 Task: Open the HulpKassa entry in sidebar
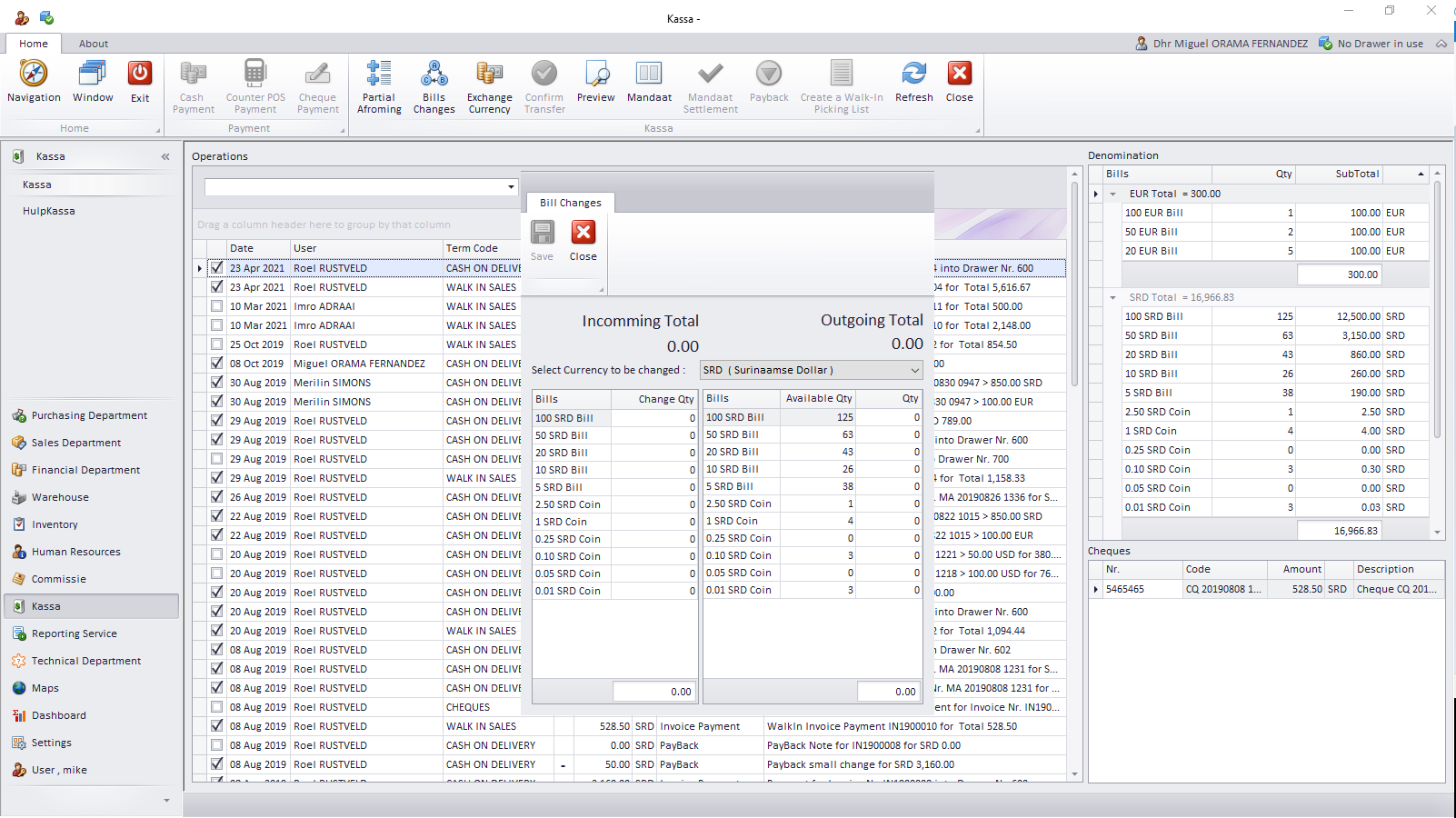tap(49, 211)
